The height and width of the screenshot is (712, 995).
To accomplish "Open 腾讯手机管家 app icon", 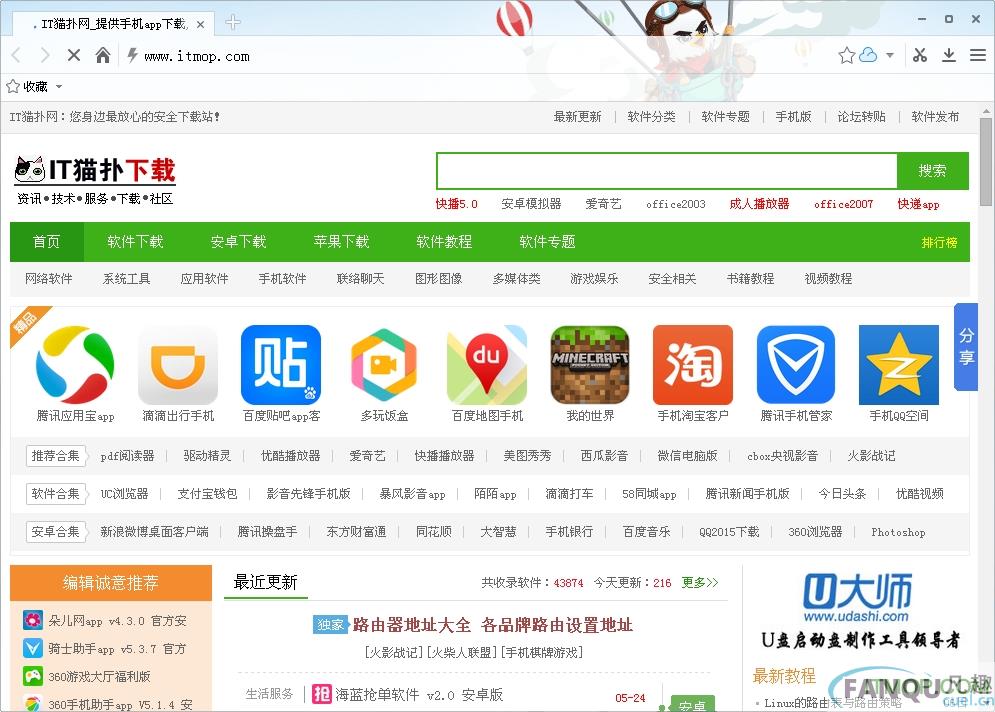I will (796, 365).
